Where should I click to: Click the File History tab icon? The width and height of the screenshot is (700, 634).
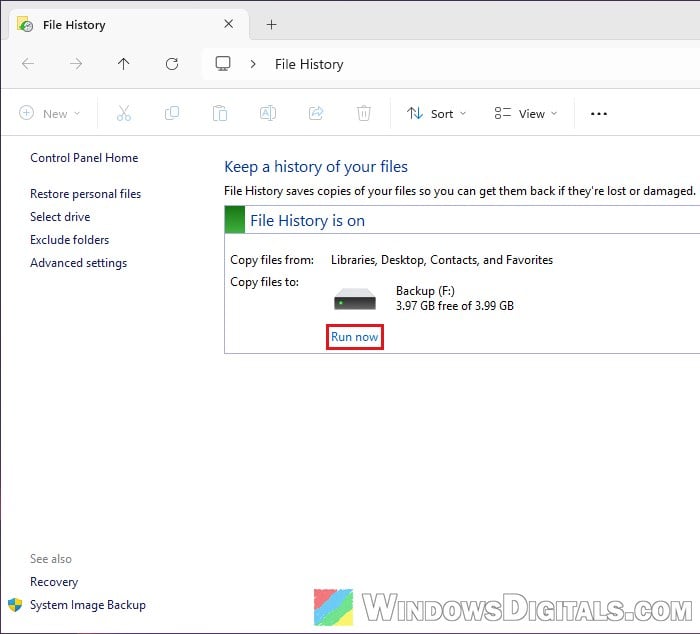coord(25,24)
